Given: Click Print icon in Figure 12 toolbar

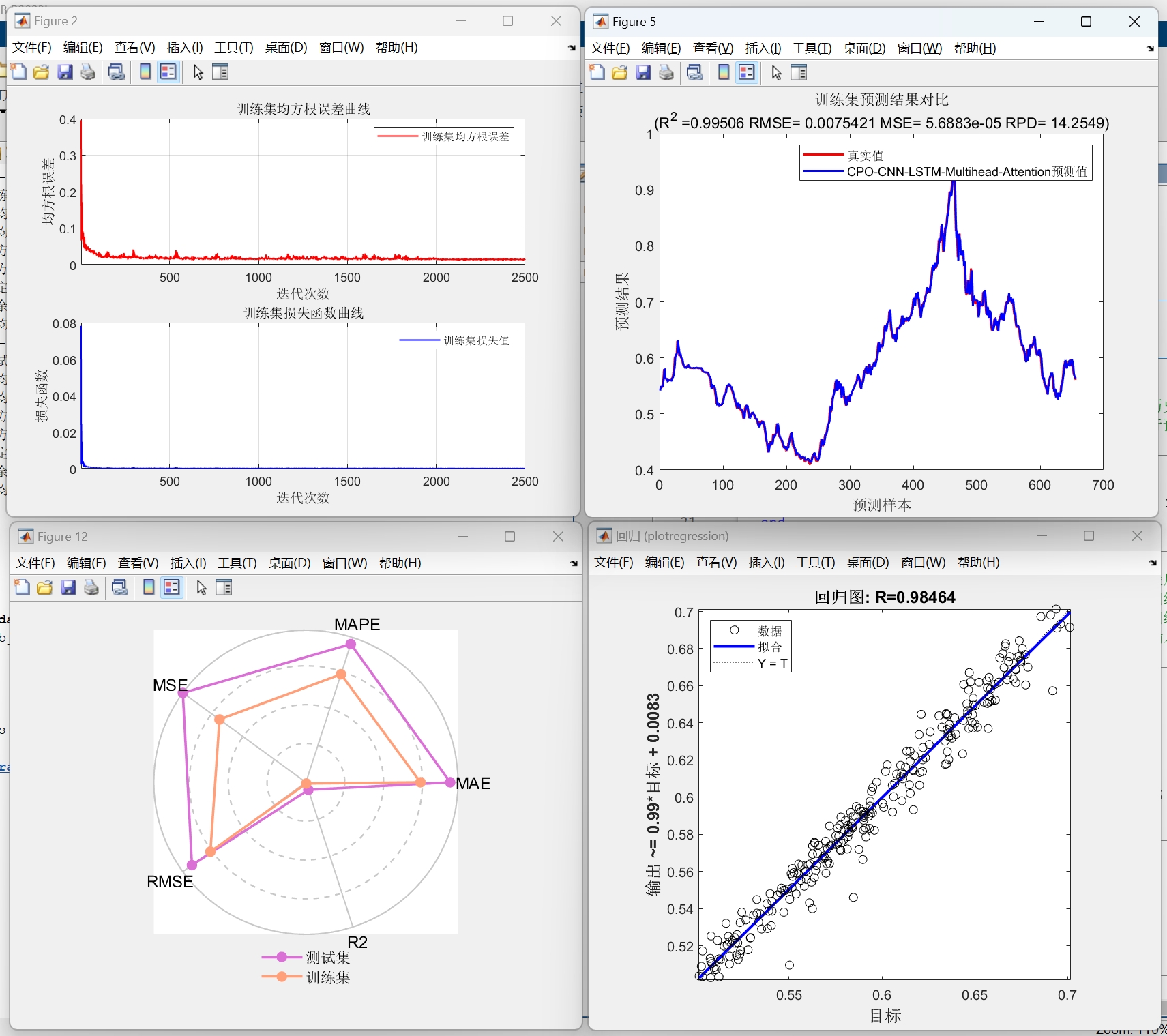Looking at the screenshot, I should point(91,587).
